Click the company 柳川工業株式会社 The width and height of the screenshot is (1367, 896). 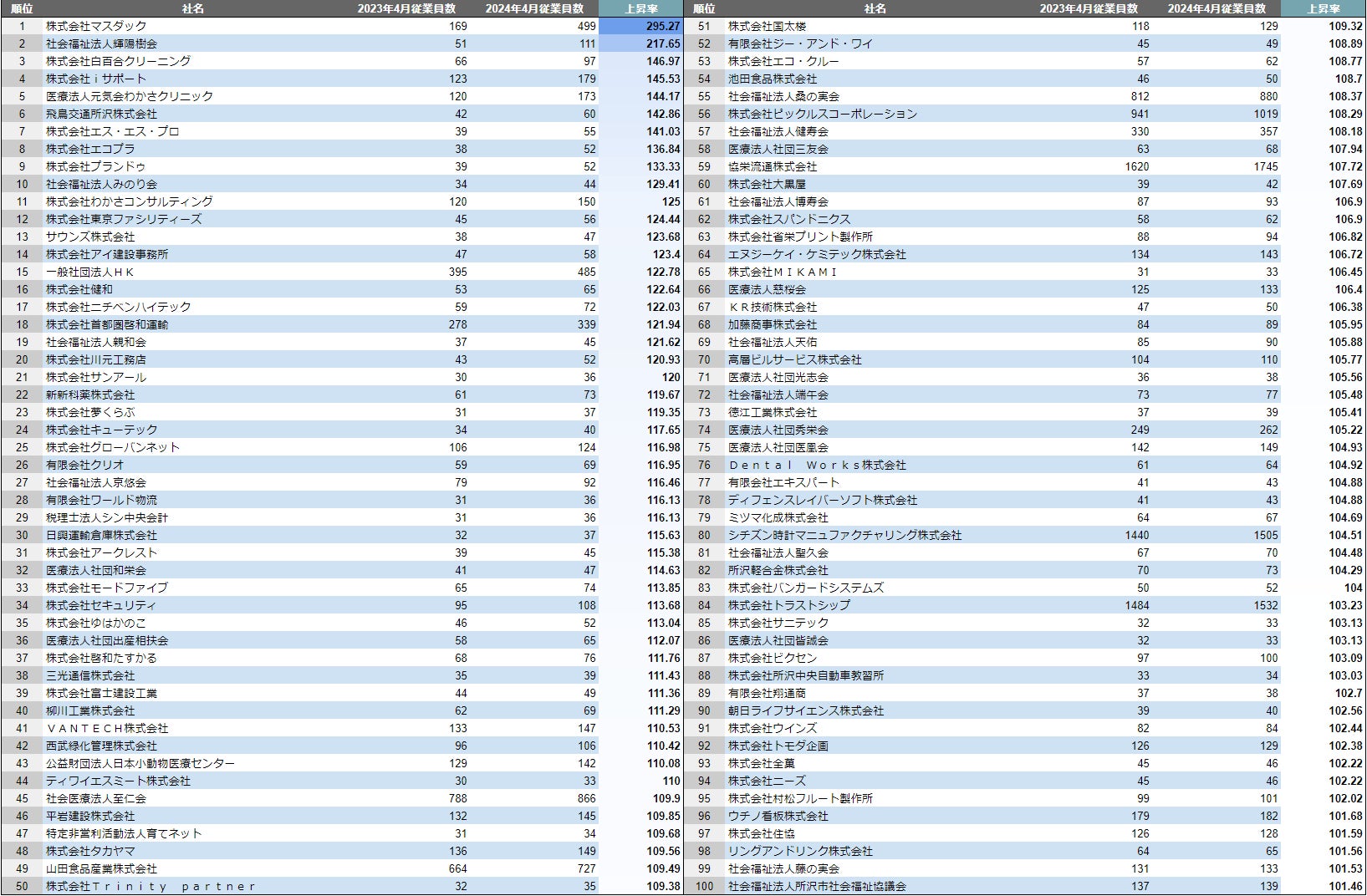(x=90, y=710)
